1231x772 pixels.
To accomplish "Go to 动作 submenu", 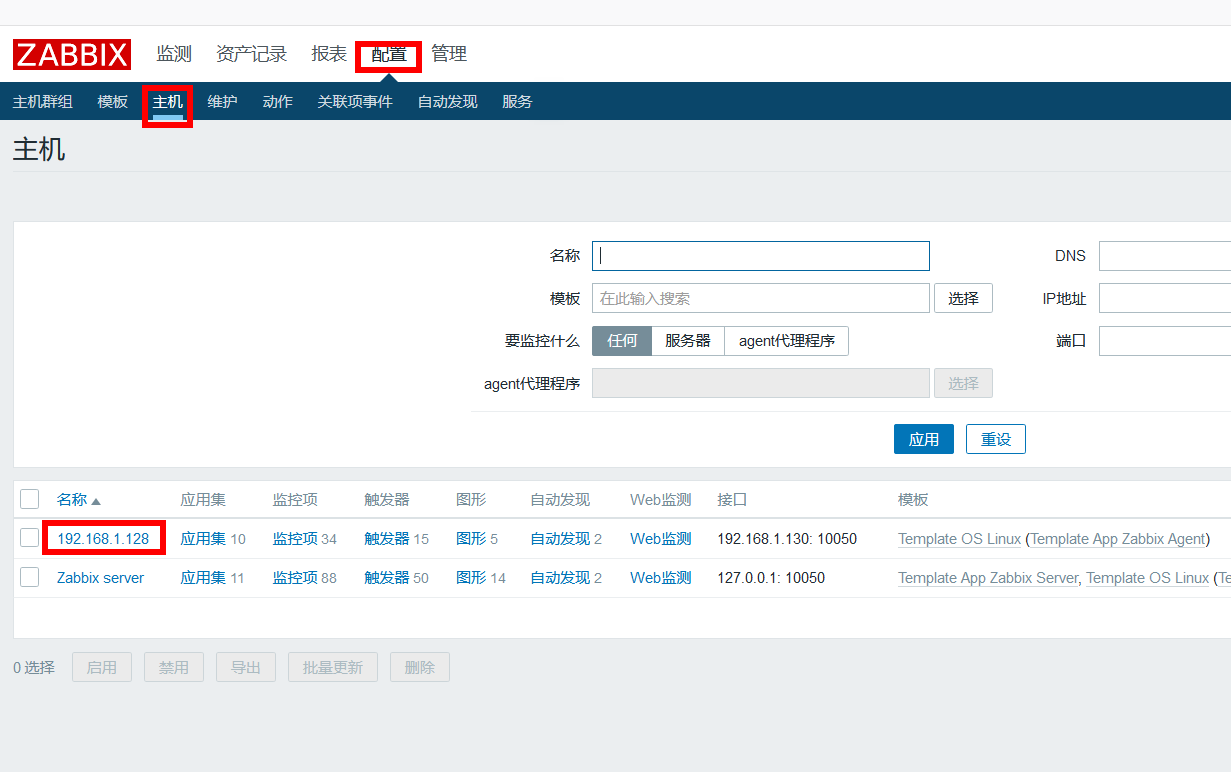I will tap(277, 102).
